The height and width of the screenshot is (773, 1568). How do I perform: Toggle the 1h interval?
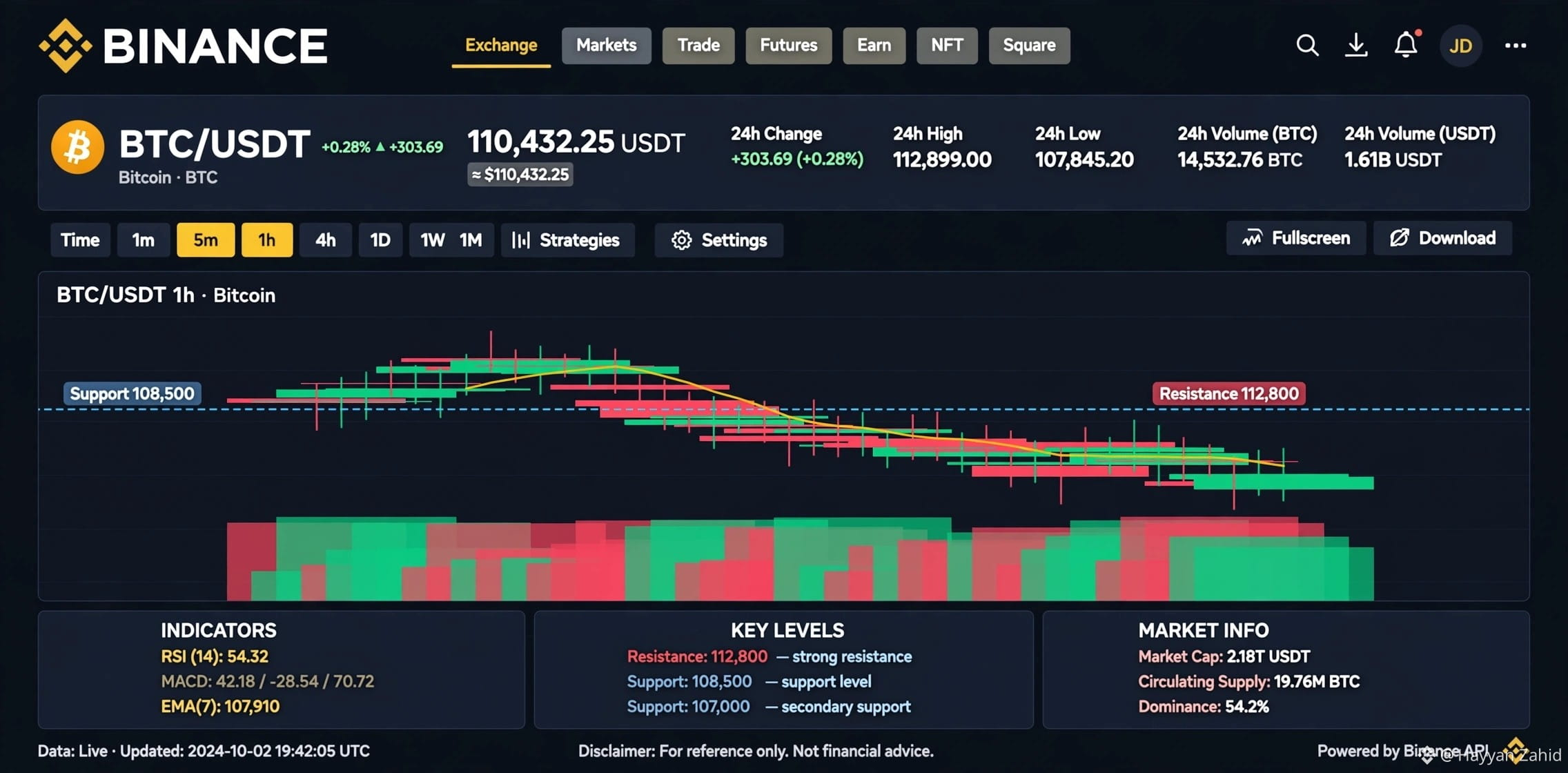pos(267,240)
